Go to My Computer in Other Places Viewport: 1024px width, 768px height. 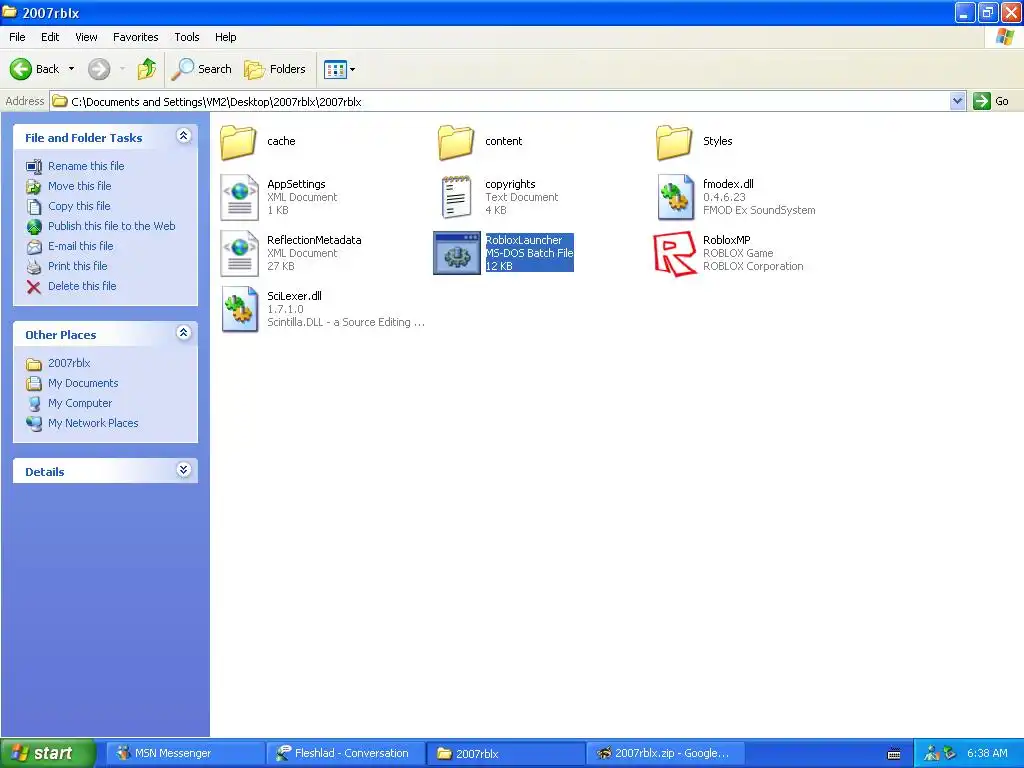[80, 404]
